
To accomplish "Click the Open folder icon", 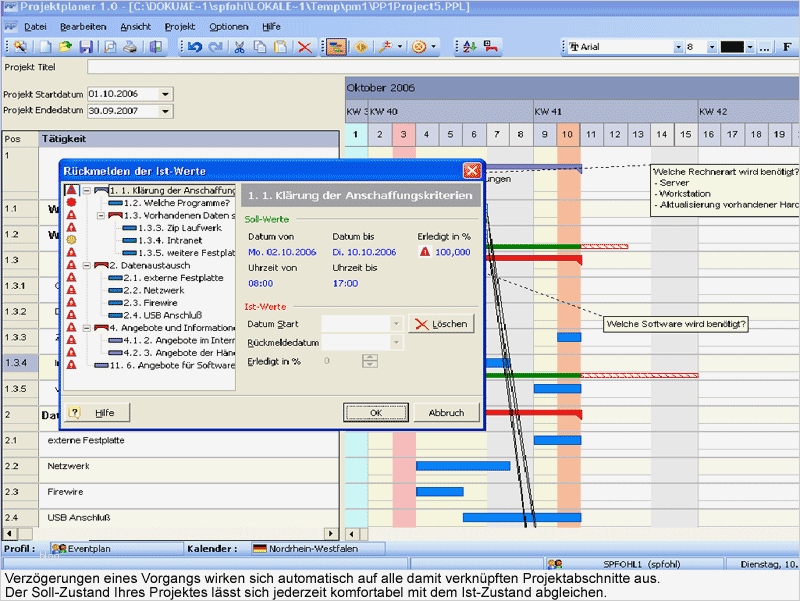I will click(65, 47).
